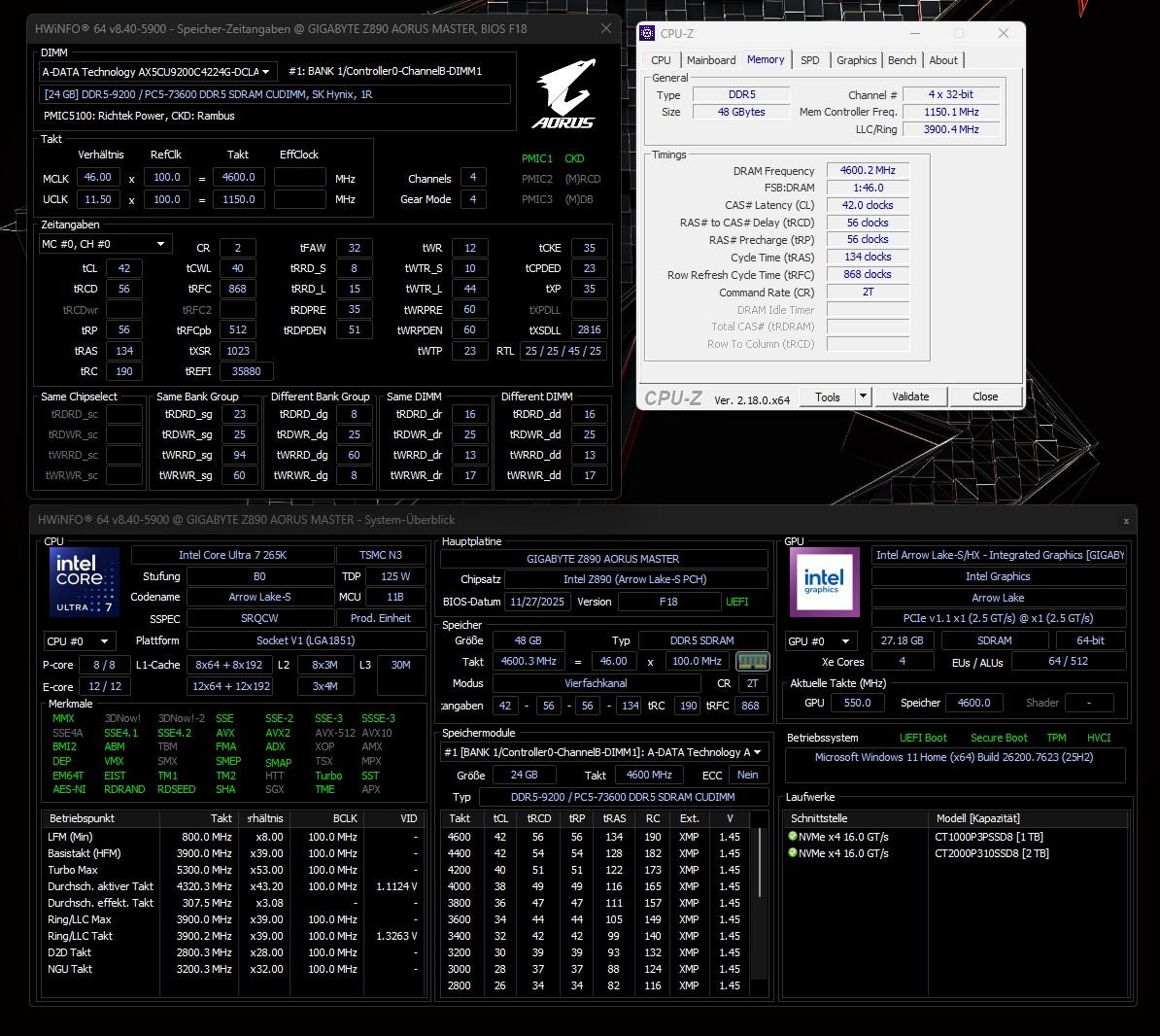
Task: Click the GPU clock value 550.0
Action: pyautogui.click(x=858, y=703)
